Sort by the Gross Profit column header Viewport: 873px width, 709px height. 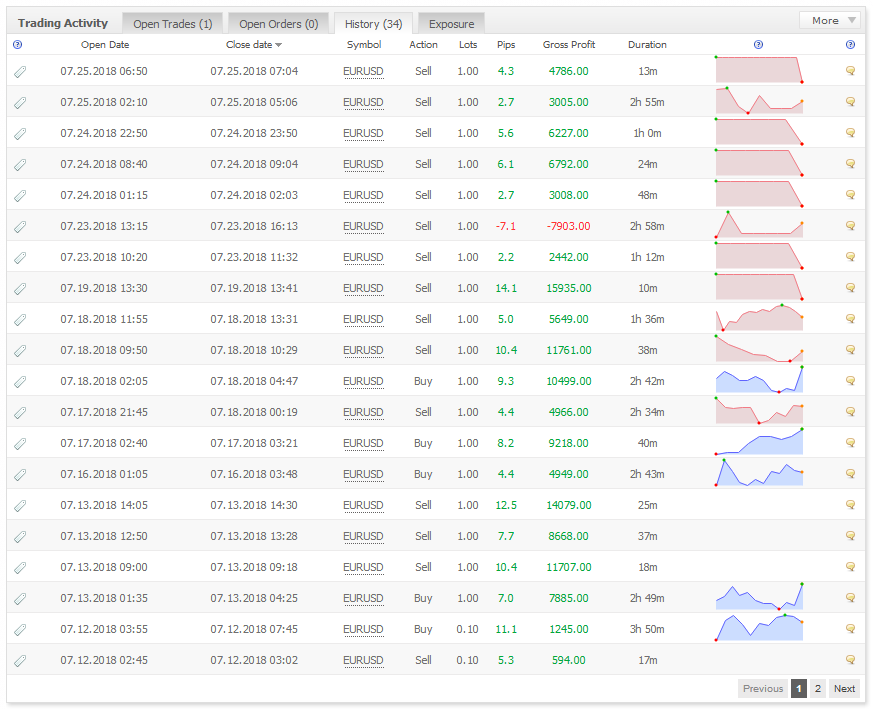point(568,45)
